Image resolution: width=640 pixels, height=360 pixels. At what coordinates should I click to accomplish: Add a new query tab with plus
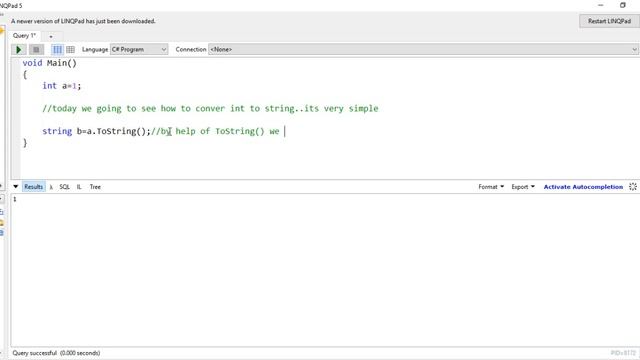51,36
